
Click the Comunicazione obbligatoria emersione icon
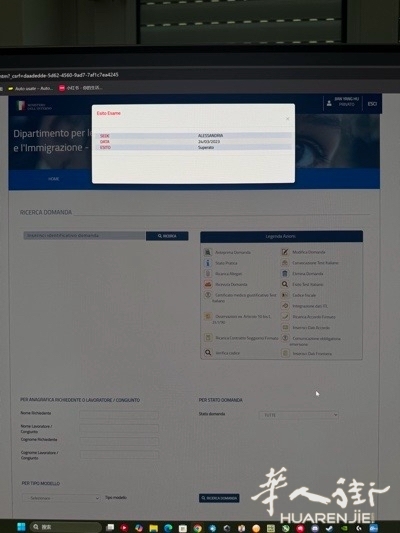[x=285, y=338]
